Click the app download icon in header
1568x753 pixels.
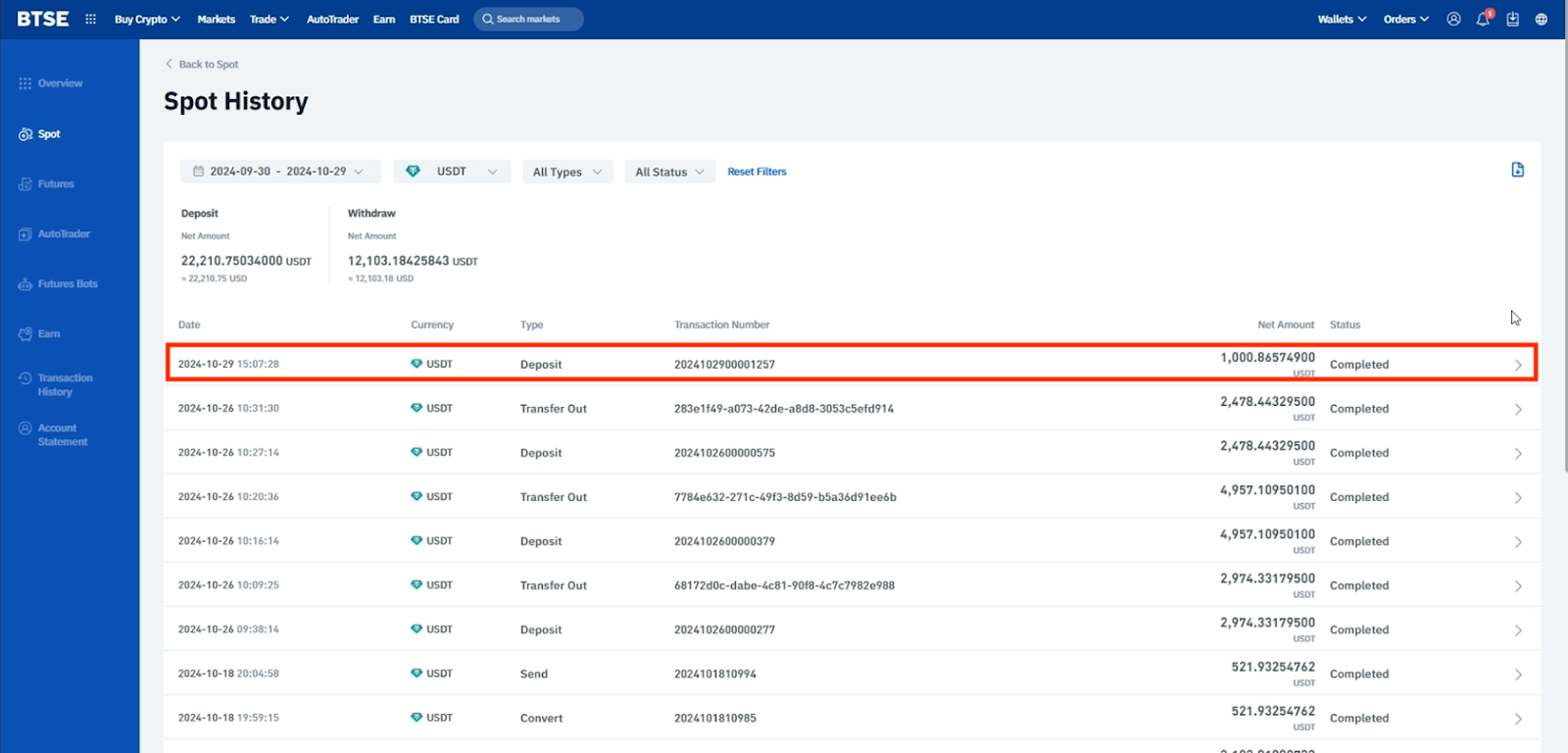(1512, 19)
